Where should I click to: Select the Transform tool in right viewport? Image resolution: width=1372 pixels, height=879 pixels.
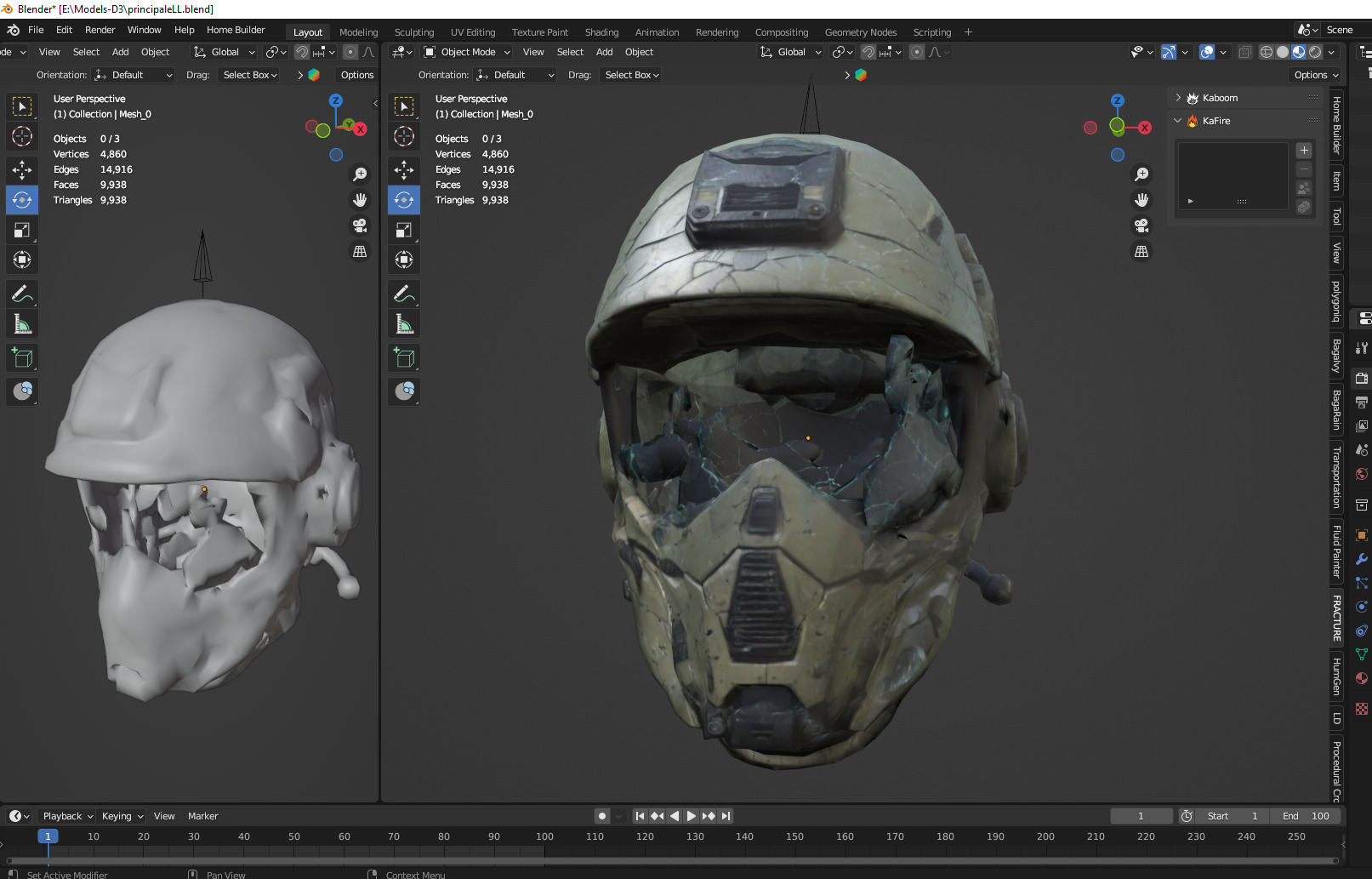point(404,260)
